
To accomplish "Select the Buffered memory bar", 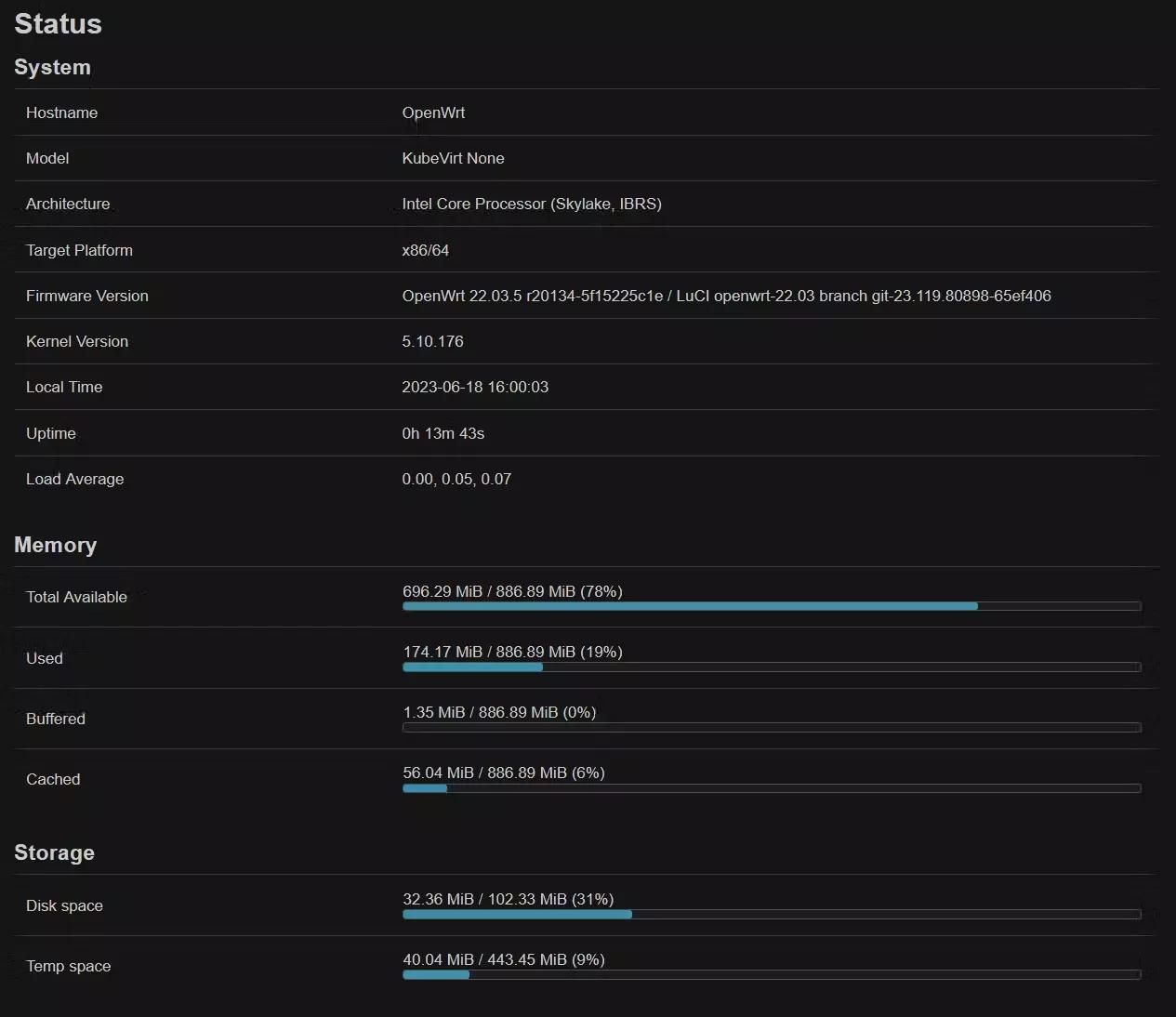I will click(772, 727).
